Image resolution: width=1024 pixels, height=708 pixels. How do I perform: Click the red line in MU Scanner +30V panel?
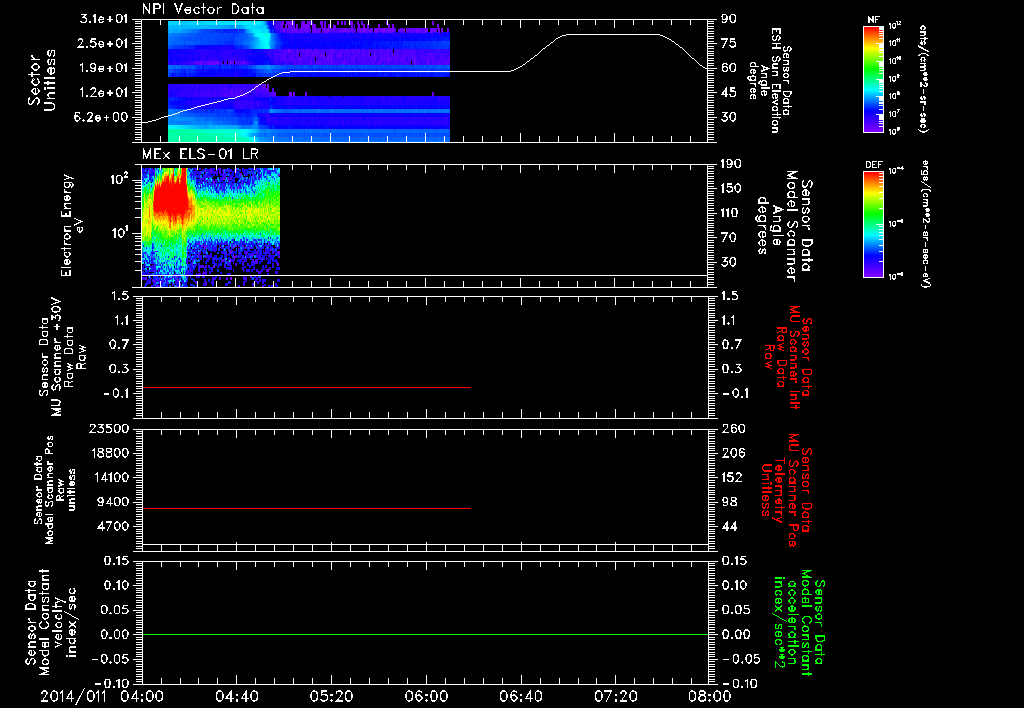(x=306, y=387)
